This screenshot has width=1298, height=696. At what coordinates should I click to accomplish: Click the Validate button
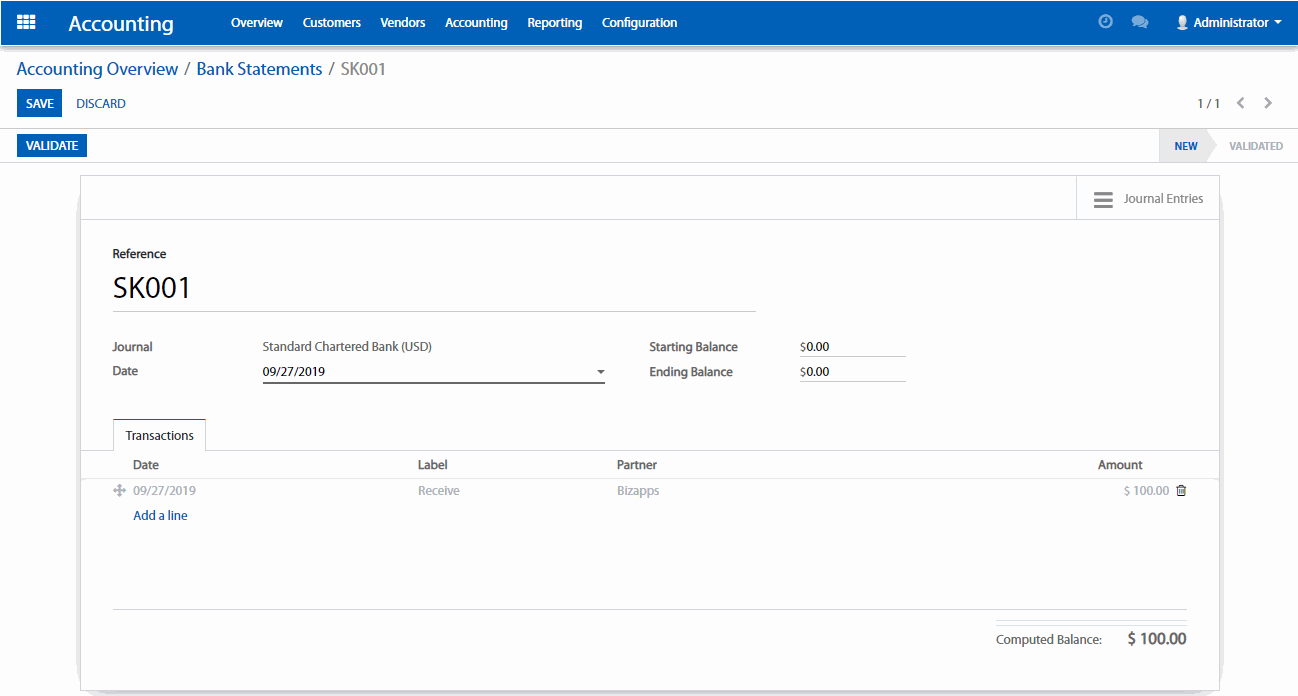point(52,146)
